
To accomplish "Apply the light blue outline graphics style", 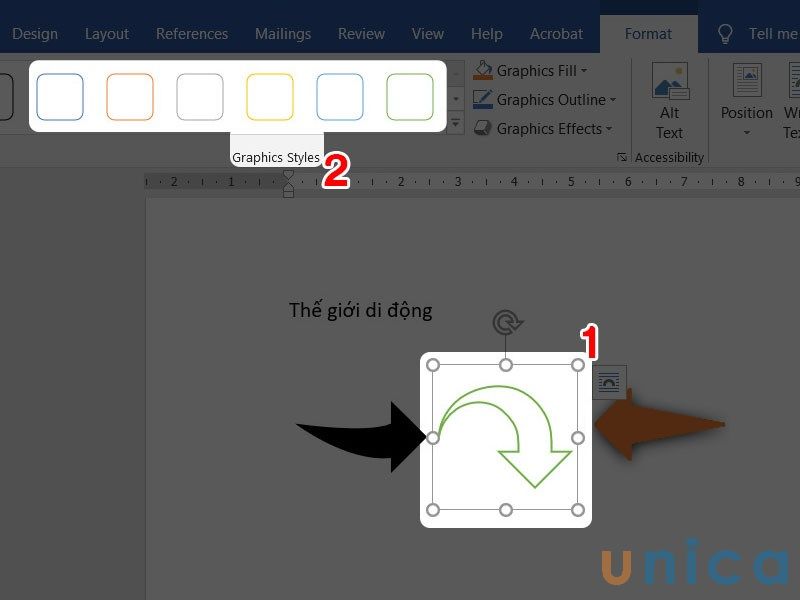I will 339,96.
